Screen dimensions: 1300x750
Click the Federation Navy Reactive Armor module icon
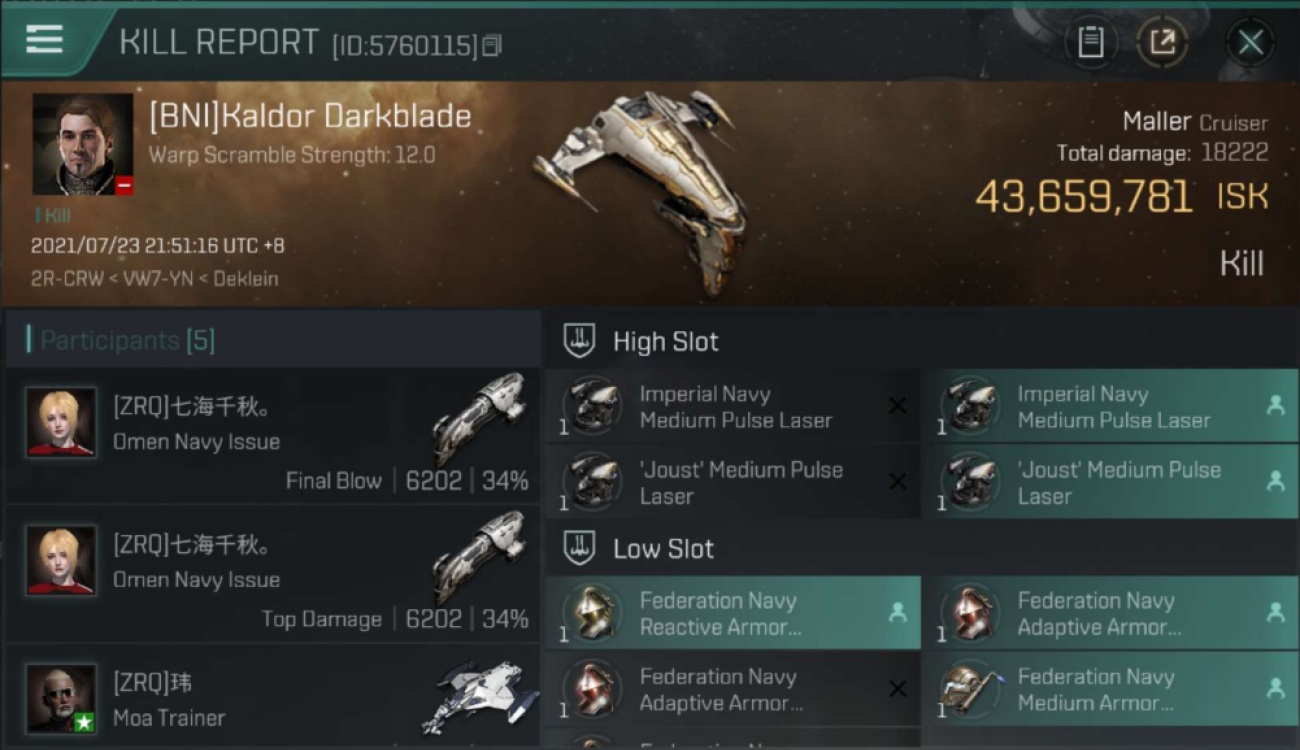pos(592,612)
